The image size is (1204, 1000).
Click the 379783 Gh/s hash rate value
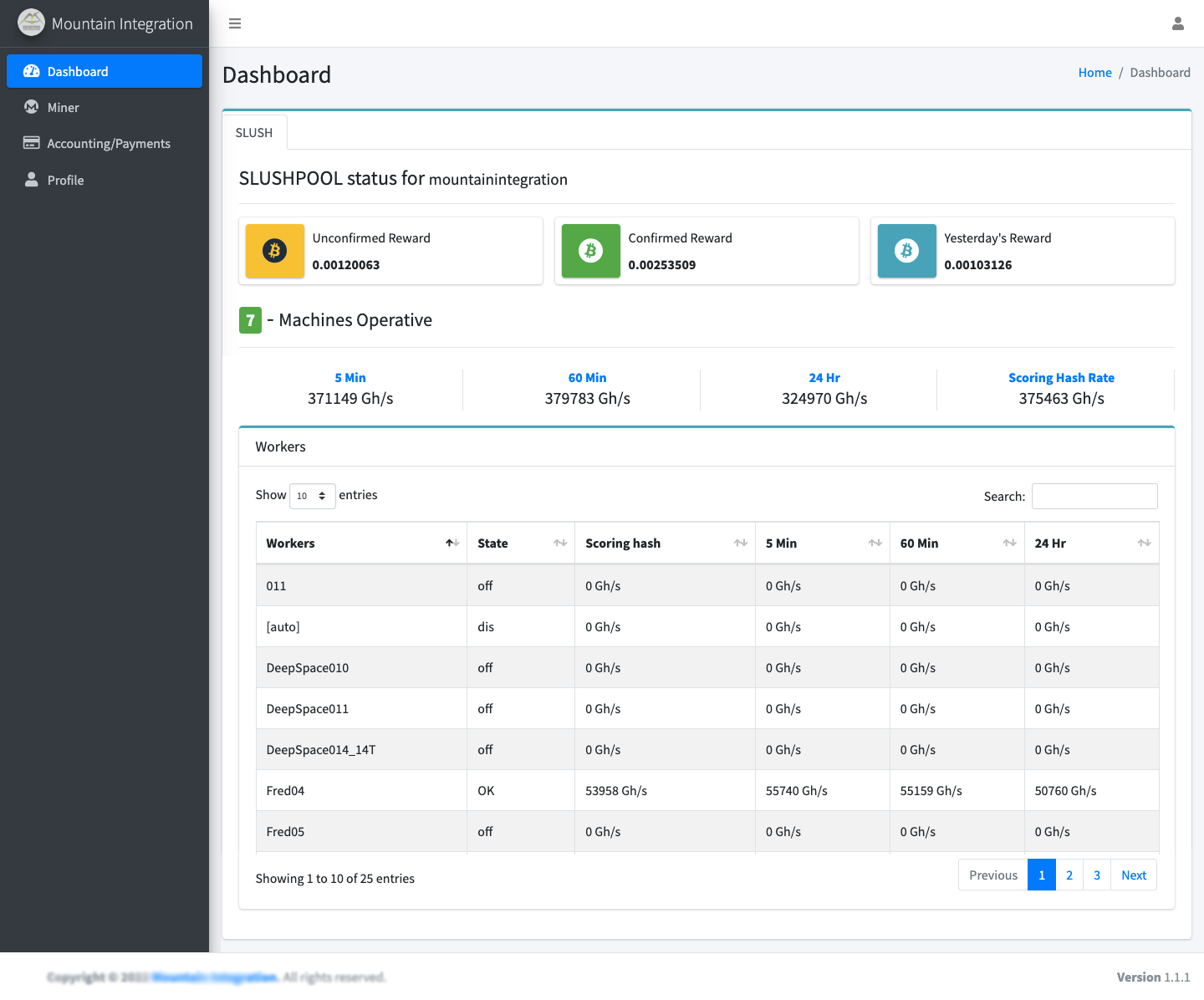588,399
